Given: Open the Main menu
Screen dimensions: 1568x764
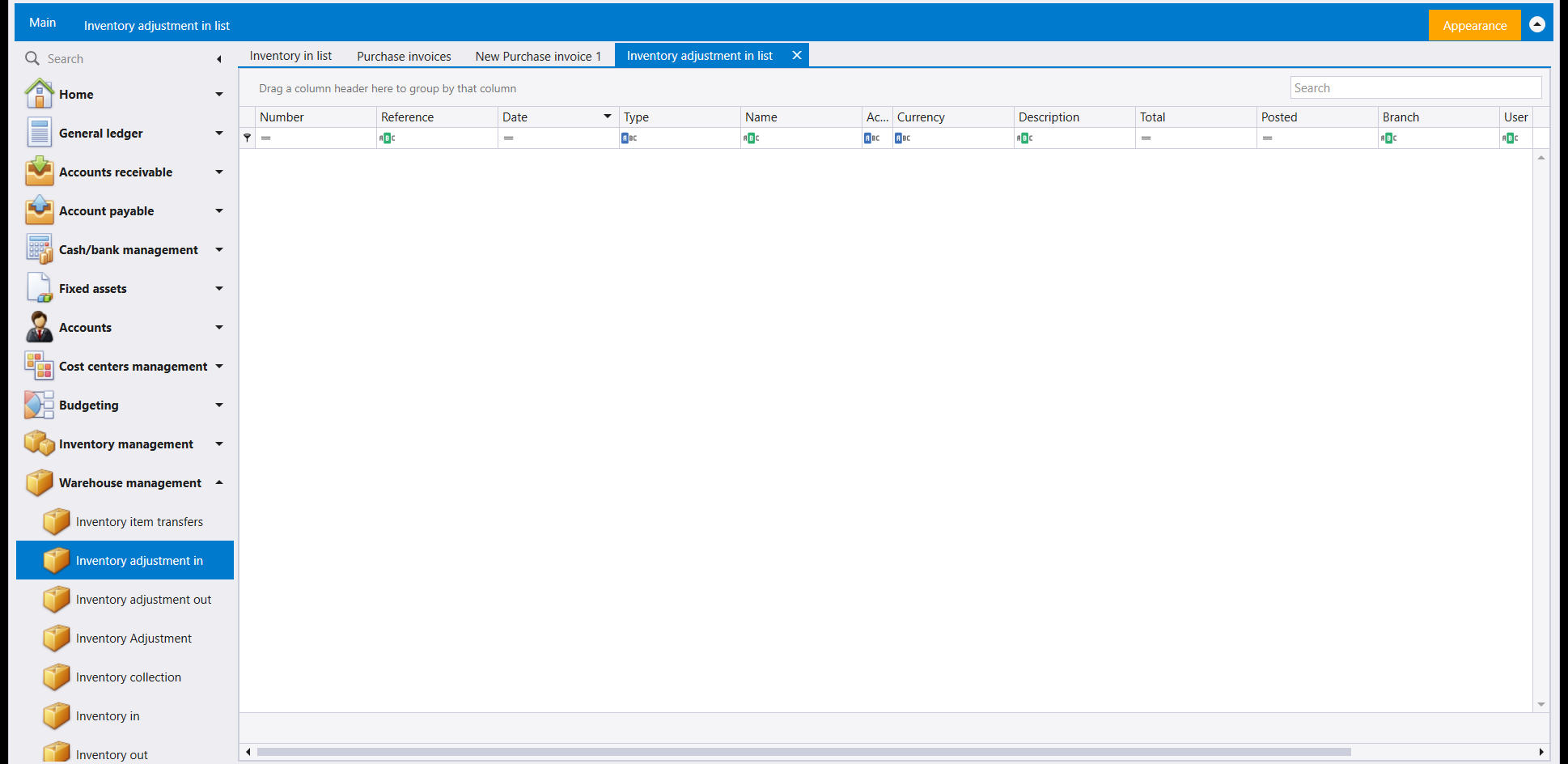Looking at the screenshot, I should pos(42,23).
